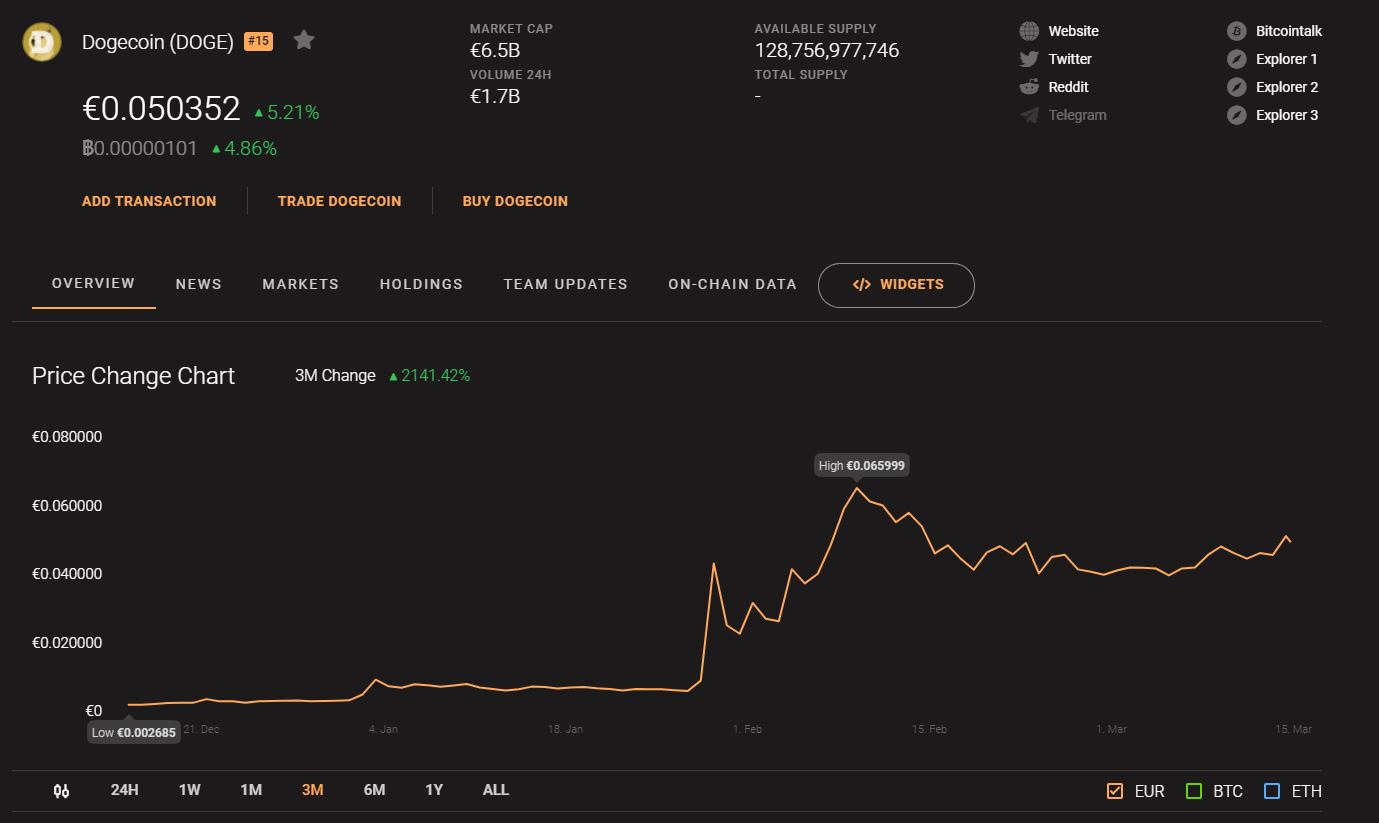Open the Website link
1379x823 pixels.
[1074, 31]
